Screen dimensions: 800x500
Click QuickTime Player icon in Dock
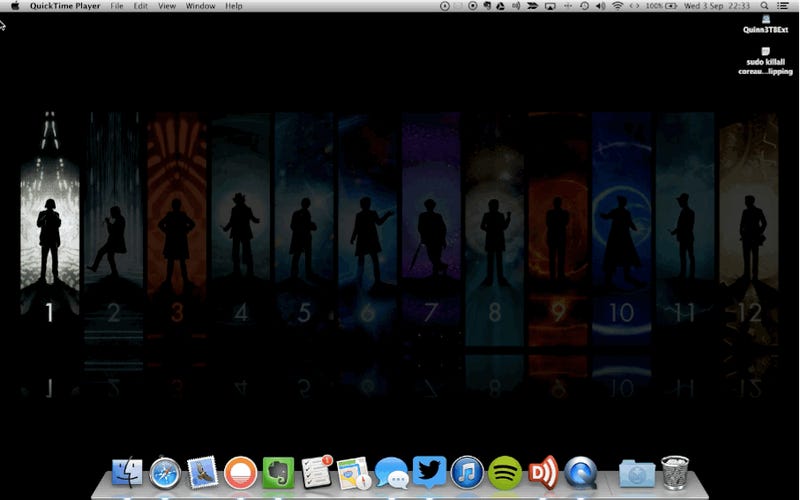581,473
